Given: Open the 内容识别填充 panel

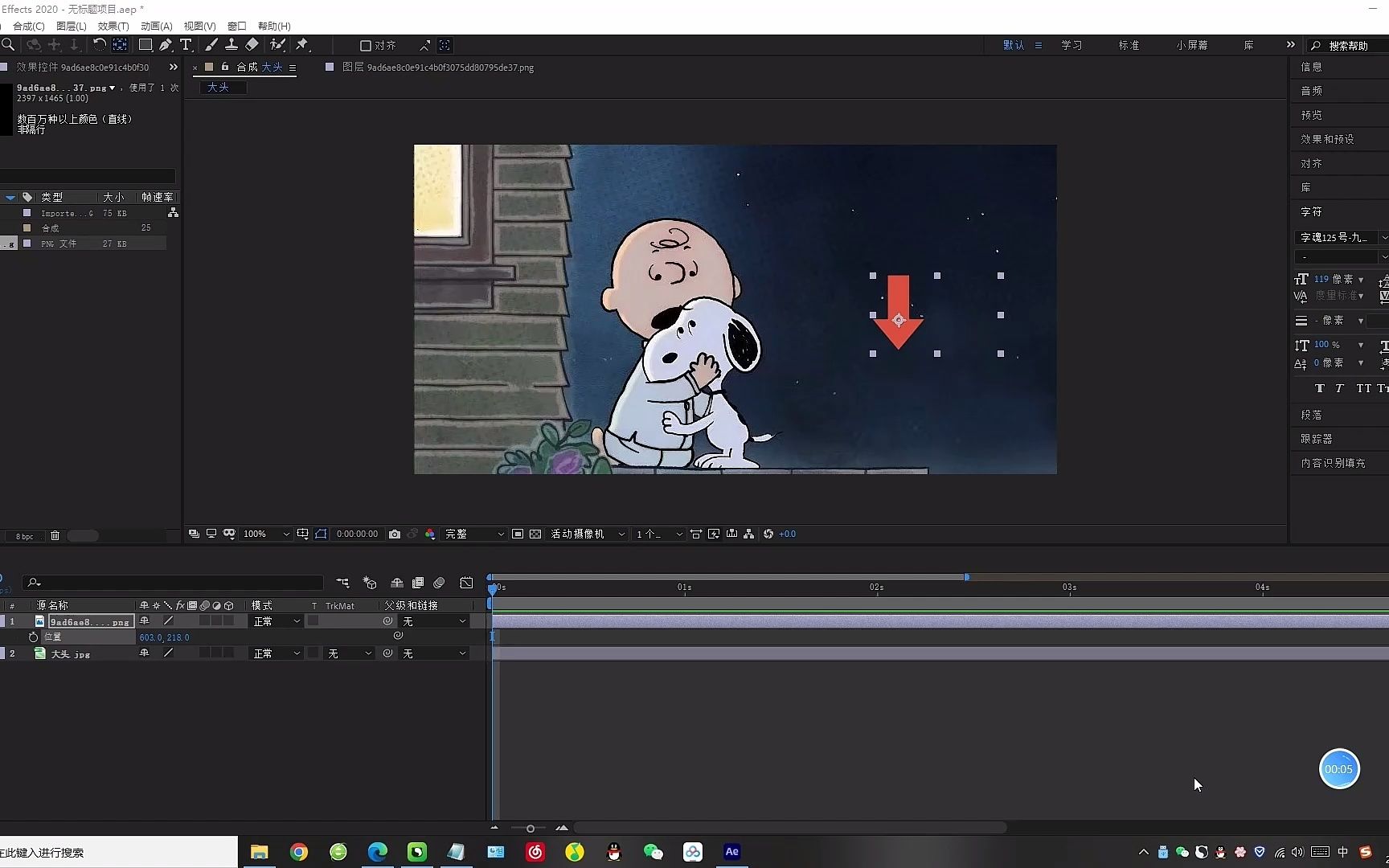Looking at the screenshot, I should (1333, 463).
